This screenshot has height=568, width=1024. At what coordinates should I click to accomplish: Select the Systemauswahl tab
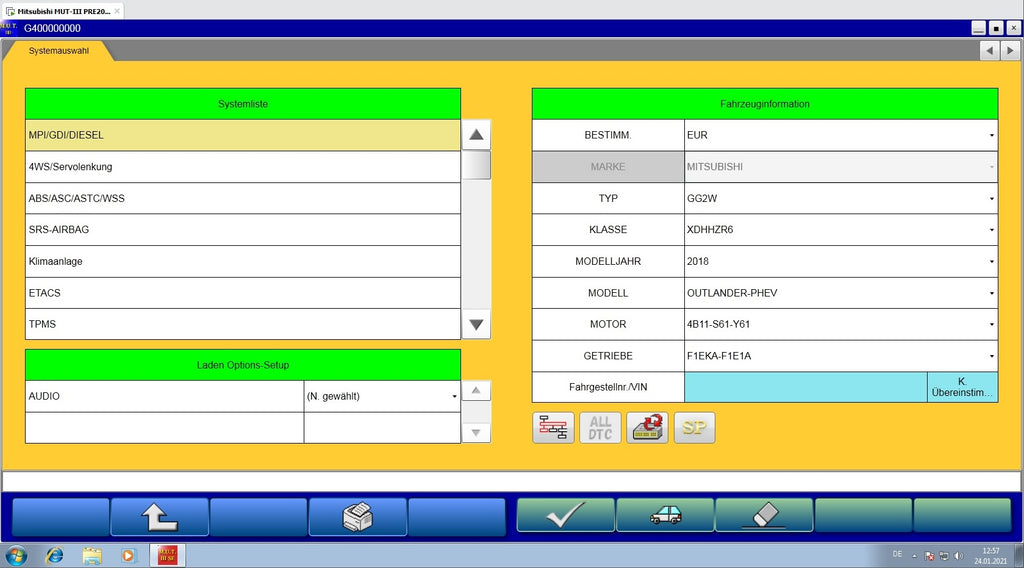point(58,50)
